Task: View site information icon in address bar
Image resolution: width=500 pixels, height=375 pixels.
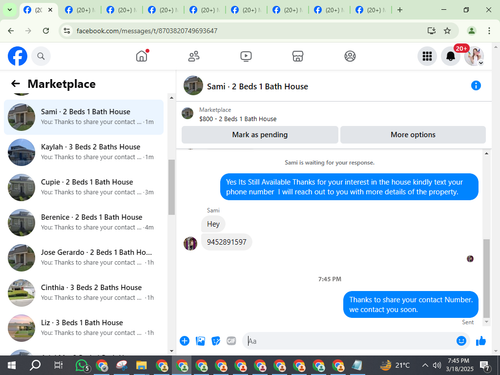Action: click(x=67, y=31)
